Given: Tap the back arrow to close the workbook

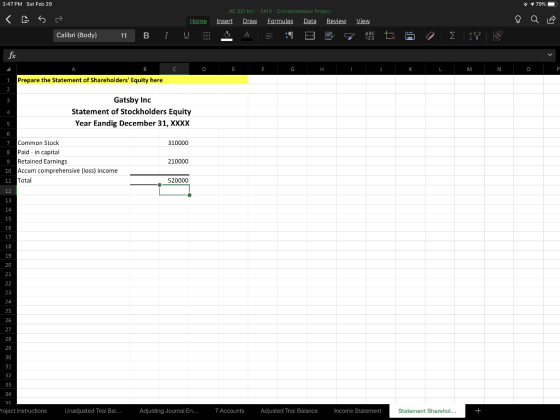Looking at the screenshot, I should (8, 19).
